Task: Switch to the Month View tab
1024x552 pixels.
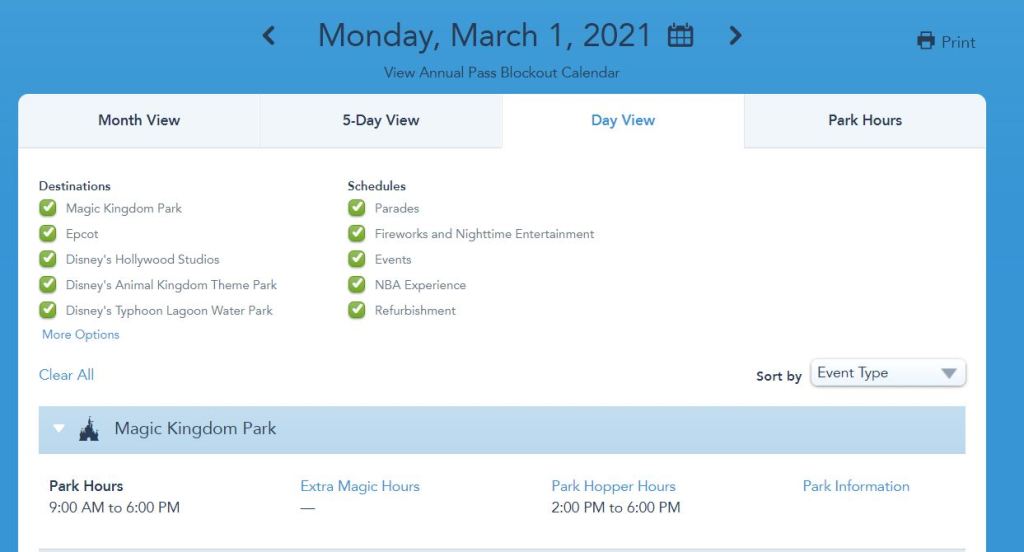Action: coord(139,120)
